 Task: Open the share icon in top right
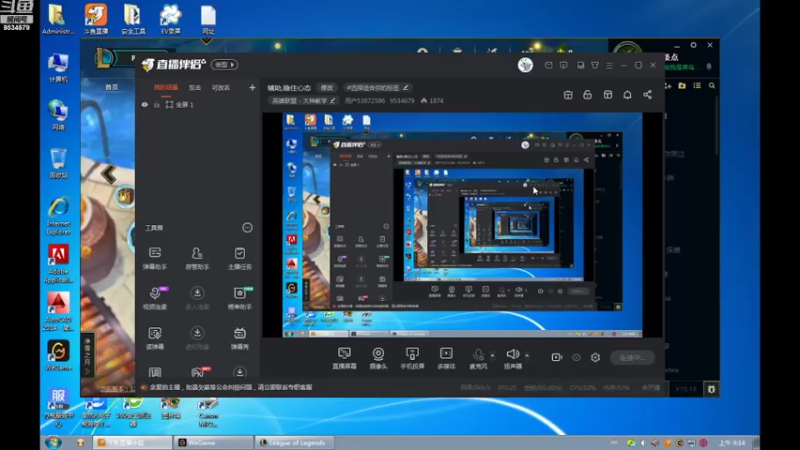pyautogui.click(x=647, y=95)
